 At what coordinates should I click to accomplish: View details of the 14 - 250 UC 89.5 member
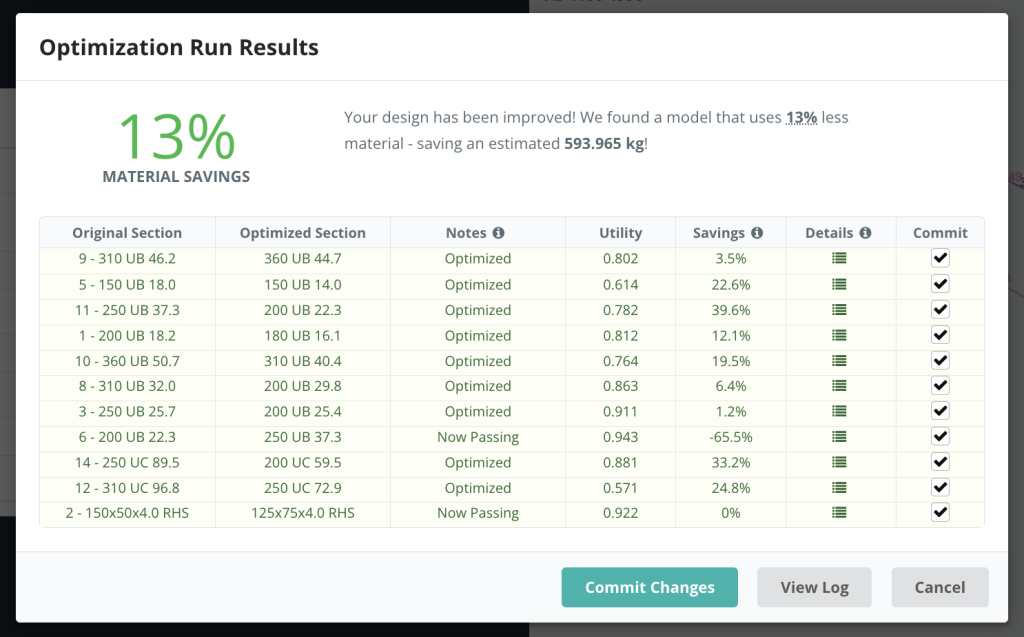840,461
